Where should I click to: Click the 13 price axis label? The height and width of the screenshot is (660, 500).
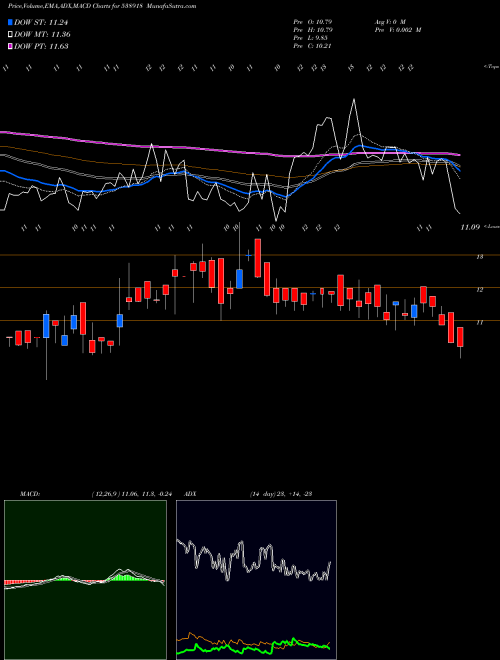click(x=479, y=256)
